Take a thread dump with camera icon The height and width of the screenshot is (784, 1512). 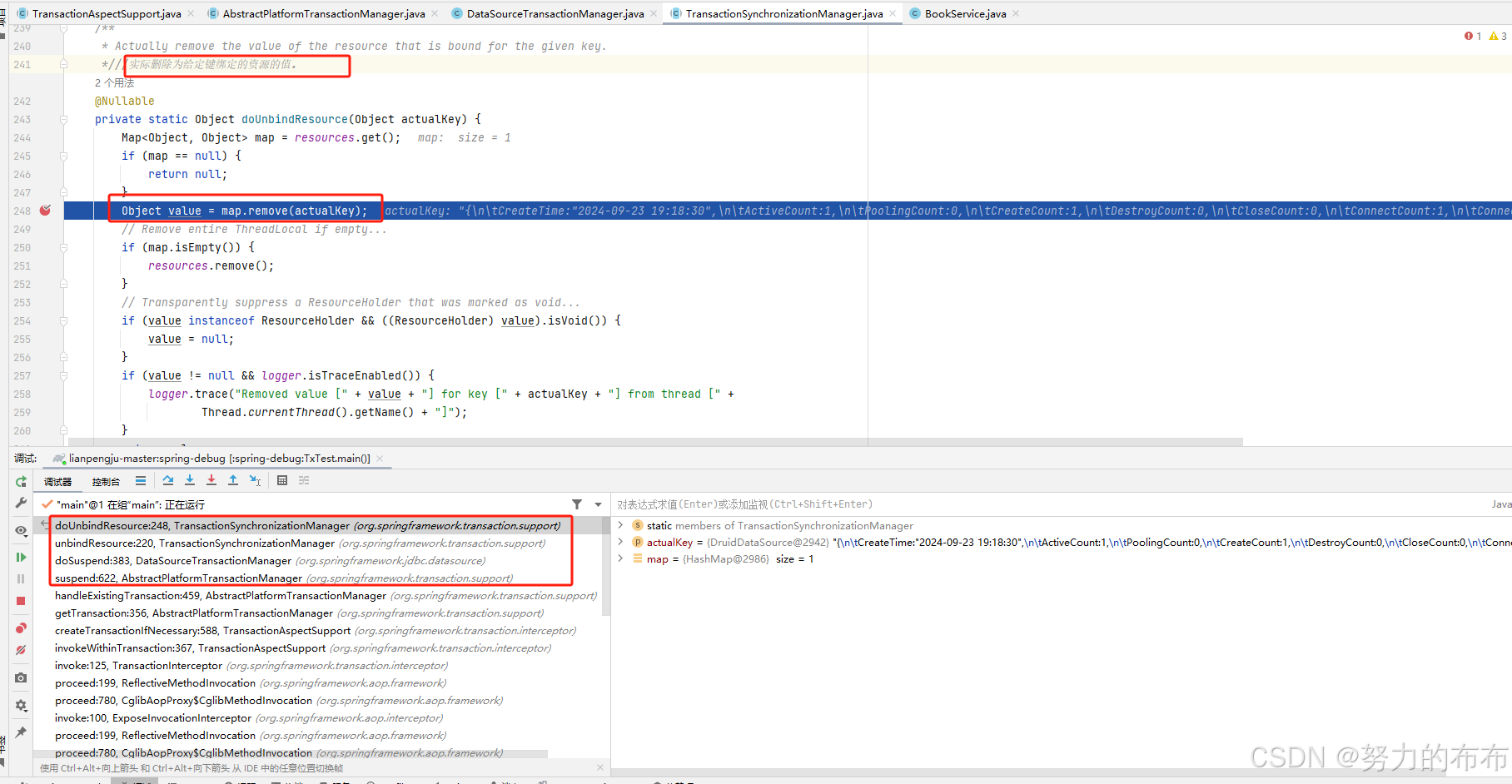click(x=21, y=678)
